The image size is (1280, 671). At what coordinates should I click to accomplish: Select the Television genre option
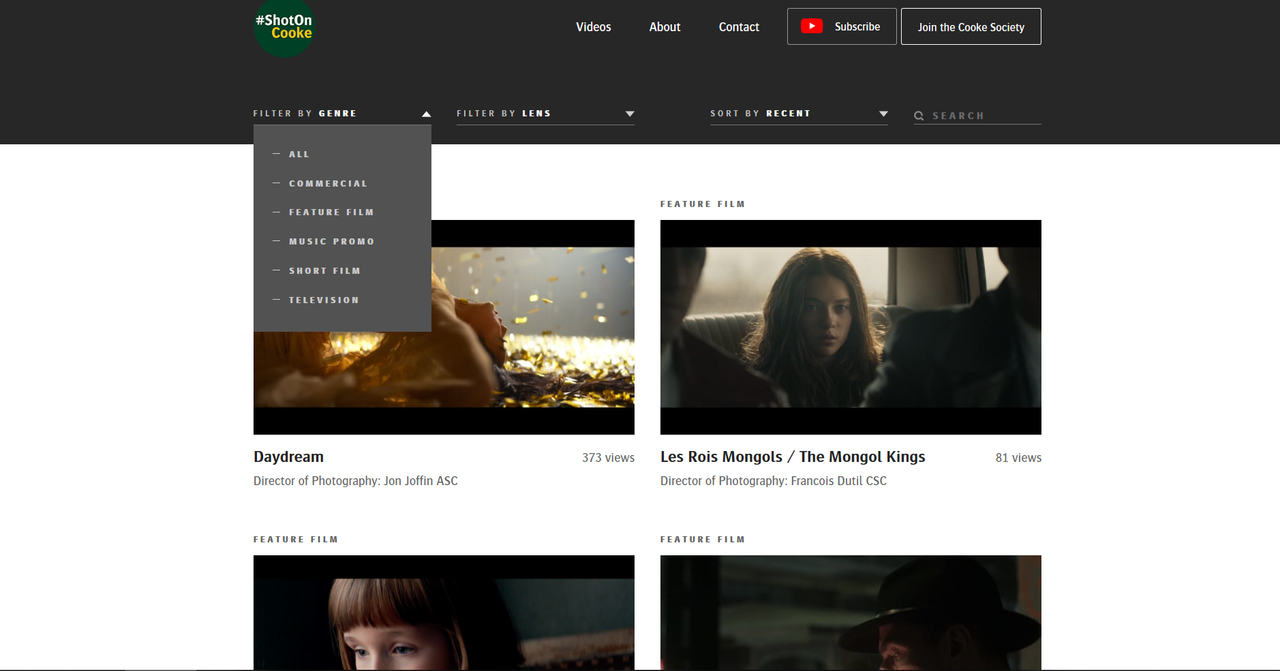(324, 300)
